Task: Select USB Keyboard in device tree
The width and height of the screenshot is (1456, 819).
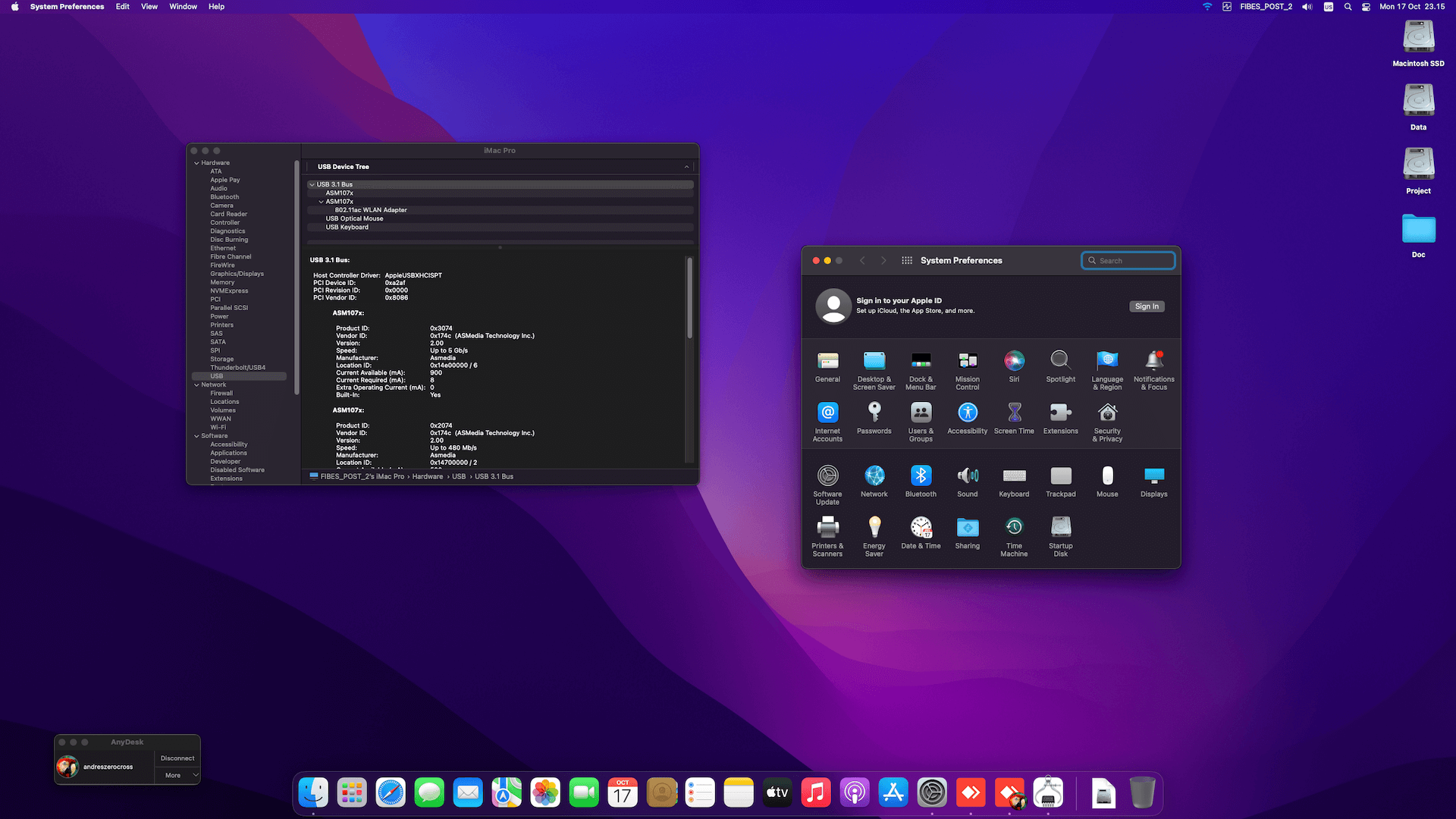Action: (x=500, y=227)
